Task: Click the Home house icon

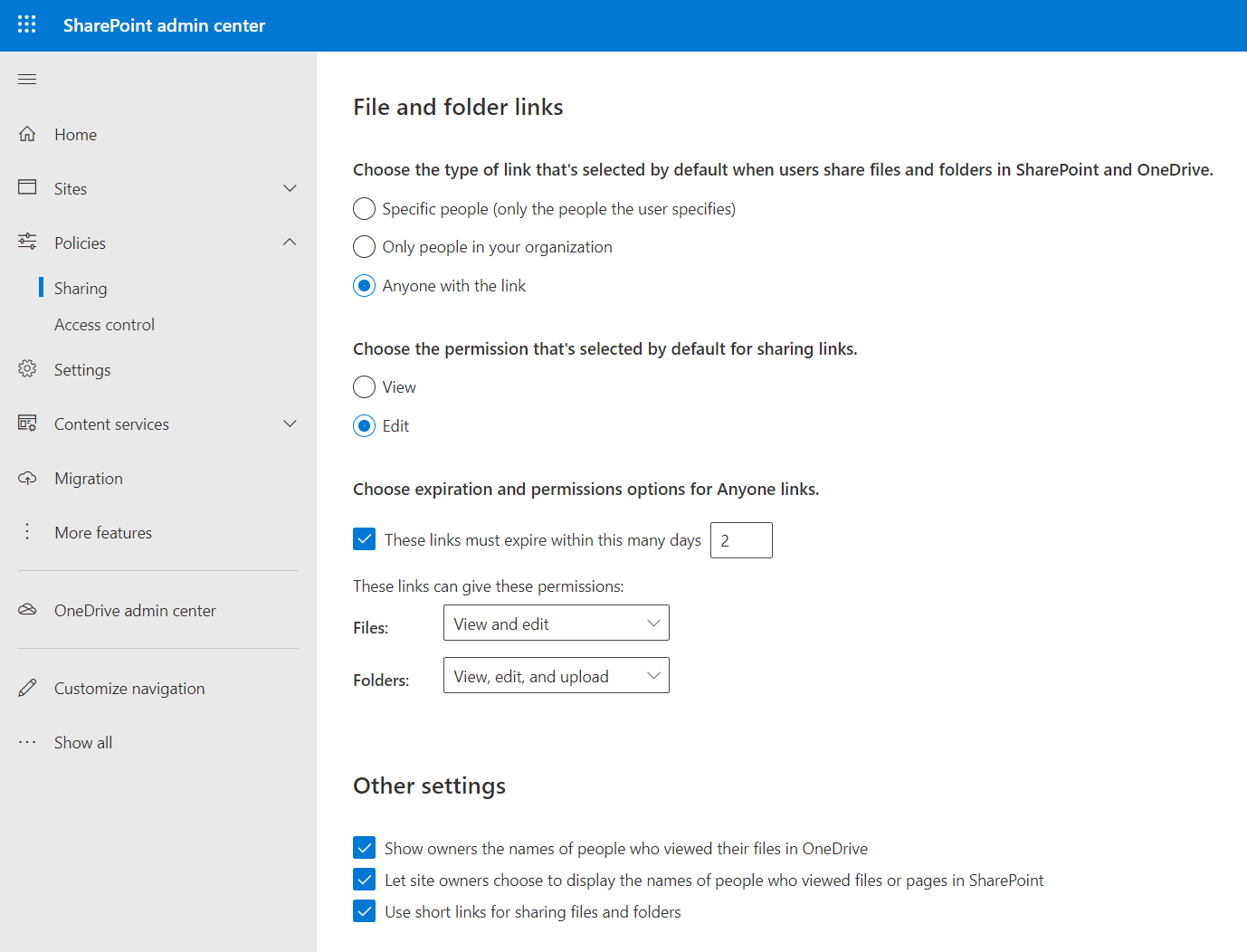Action: click(27, 134)
